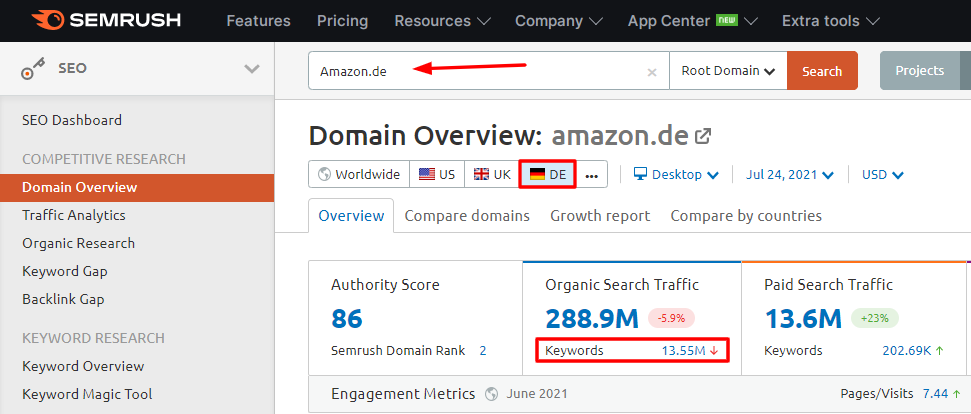
Task: Select the DE database
Action: point(548,175)
